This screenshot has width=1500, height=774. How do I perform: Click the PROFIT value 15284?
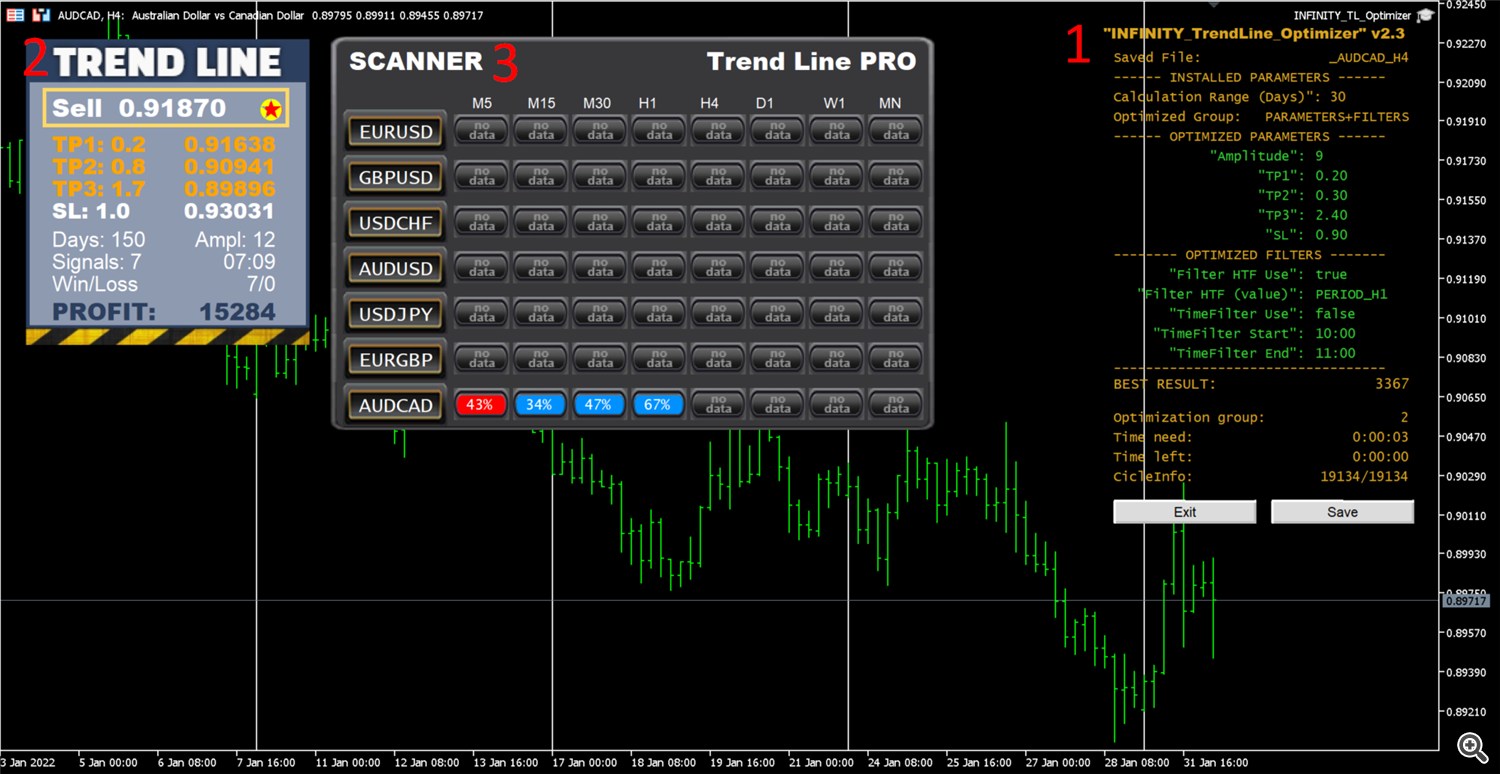tap(237, 312)
